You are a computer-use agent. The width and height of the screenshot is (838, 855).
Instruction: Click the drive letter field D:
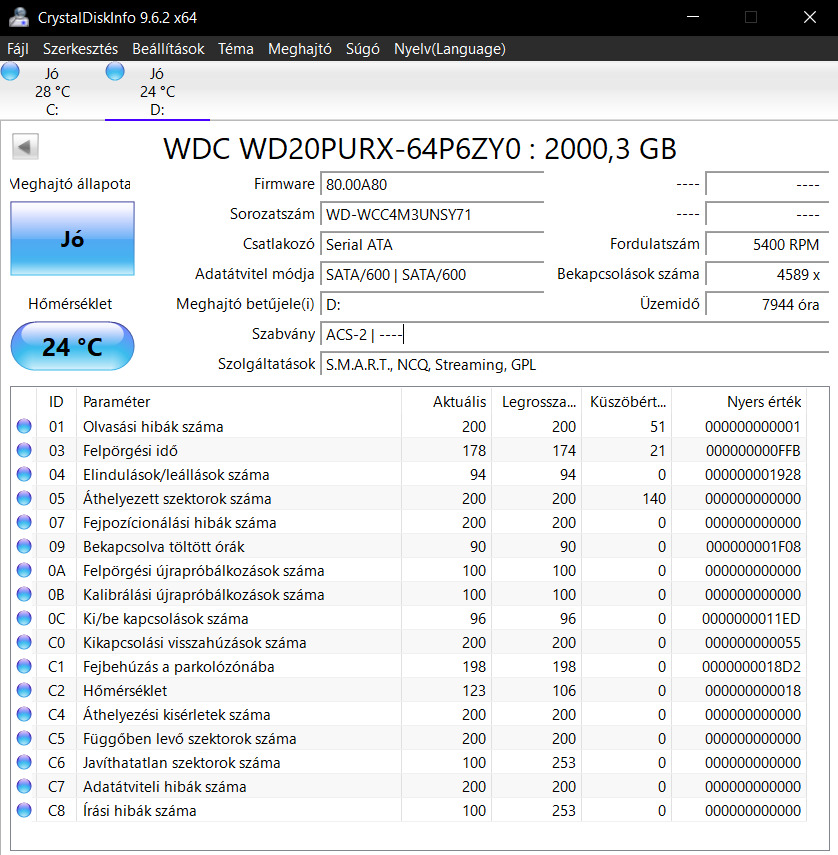click(432, 304)
